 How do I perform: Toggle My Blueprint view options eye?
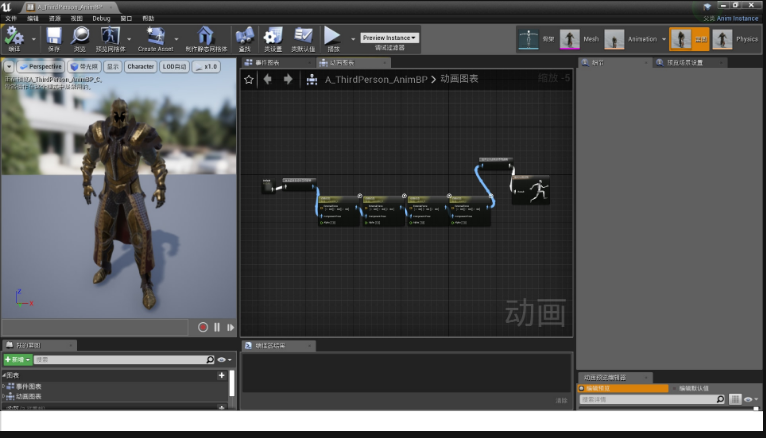coord(222,359)
